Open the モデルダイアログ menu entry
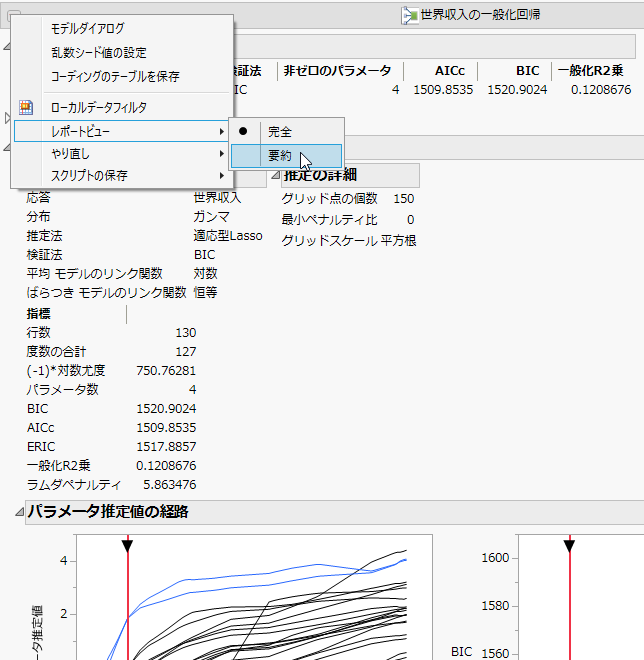The width and height of the screenshot is (644, 660). [x=88, y=29]
